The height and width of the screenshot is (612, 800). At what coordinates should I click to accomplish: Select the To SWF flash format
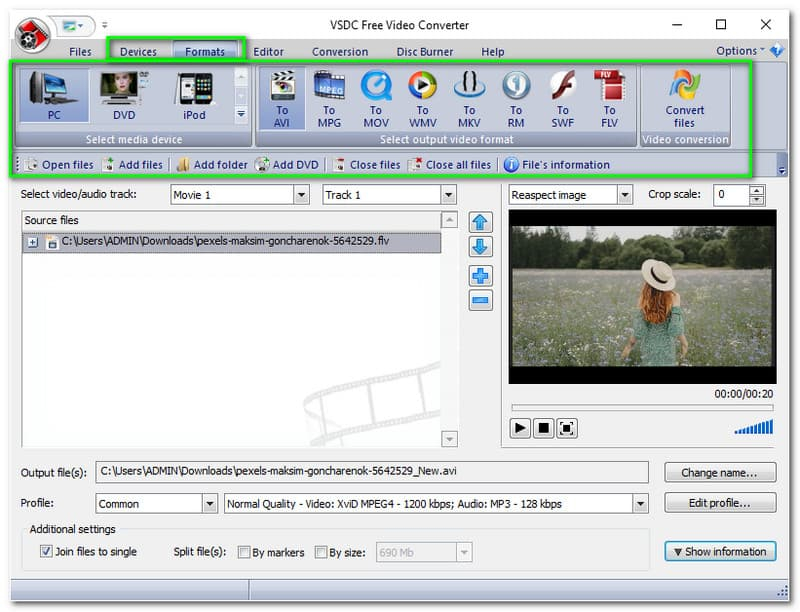point(563,99)
